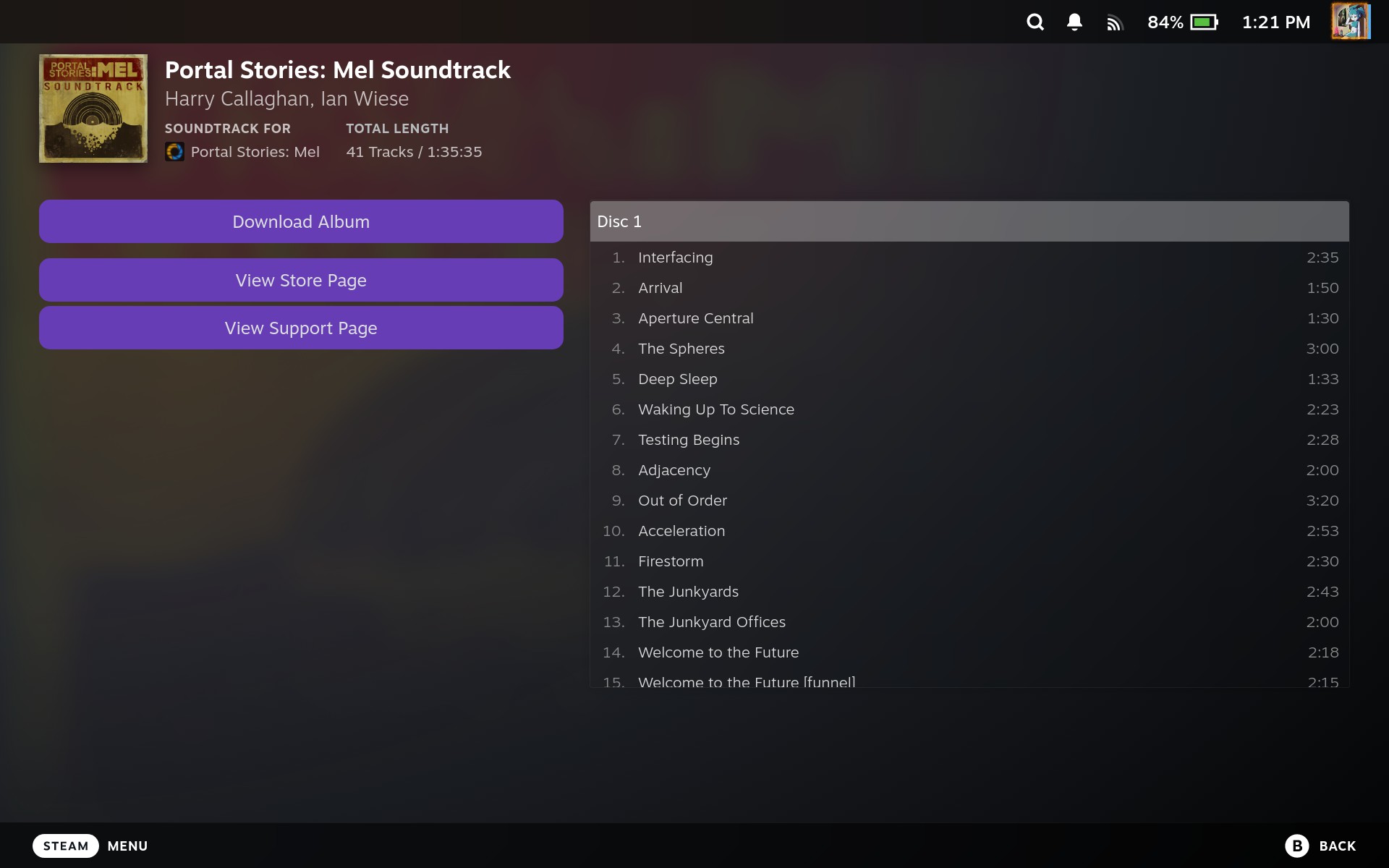The width and height of the screenshot is (1389, 868).
Task: Play track 11 Firestorm
Action: tap(969, 561)
